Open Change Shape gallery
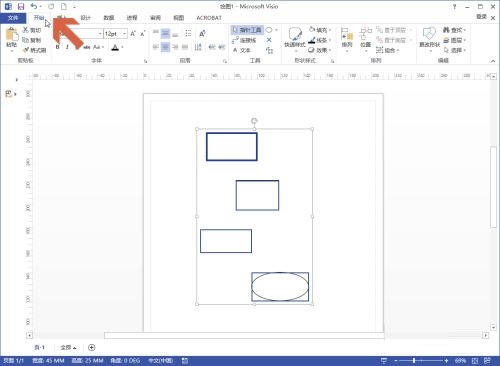Screen dimensions: 500x366 coord(429,38)
